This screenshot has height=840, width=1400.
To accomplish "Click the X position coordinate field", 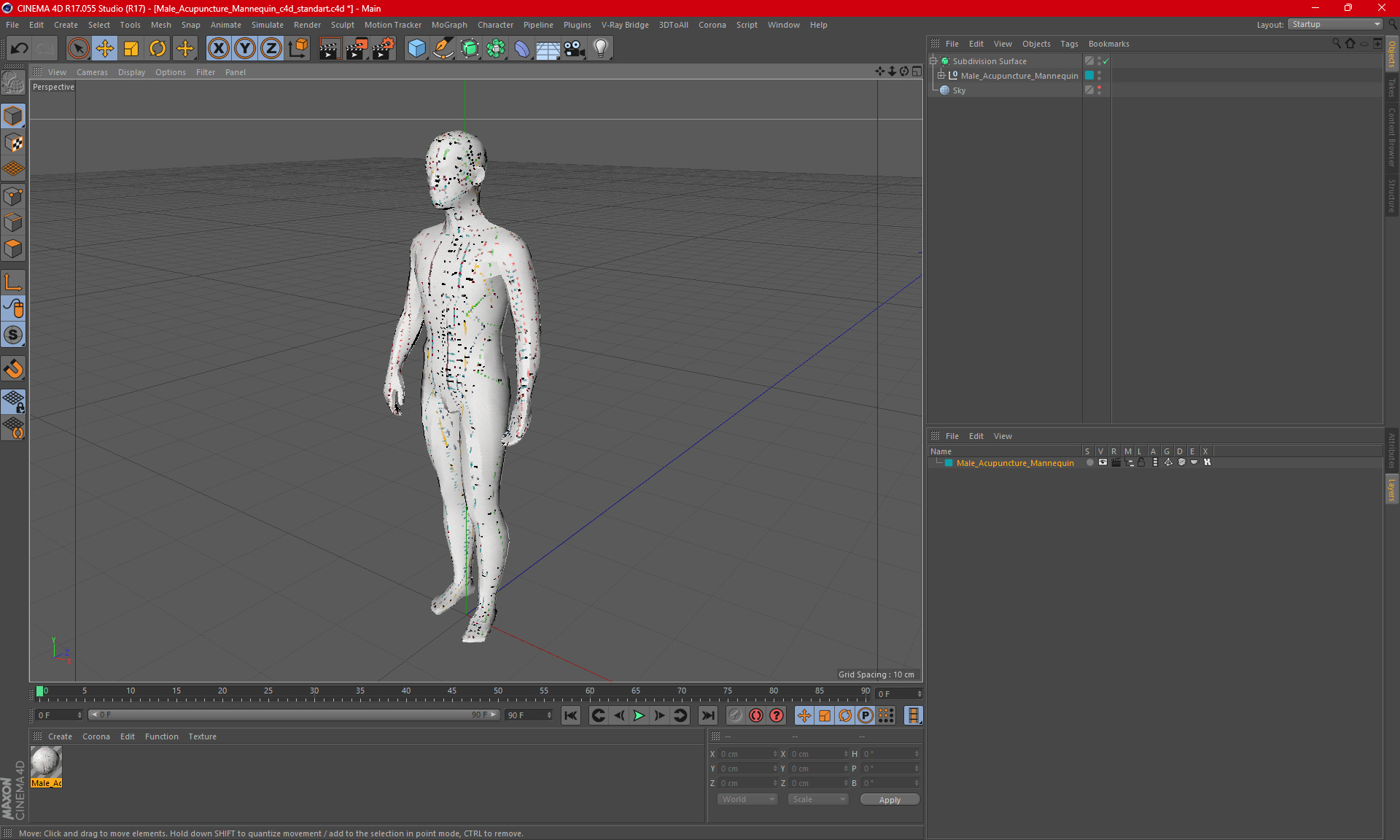I will [x=747, y=754].
